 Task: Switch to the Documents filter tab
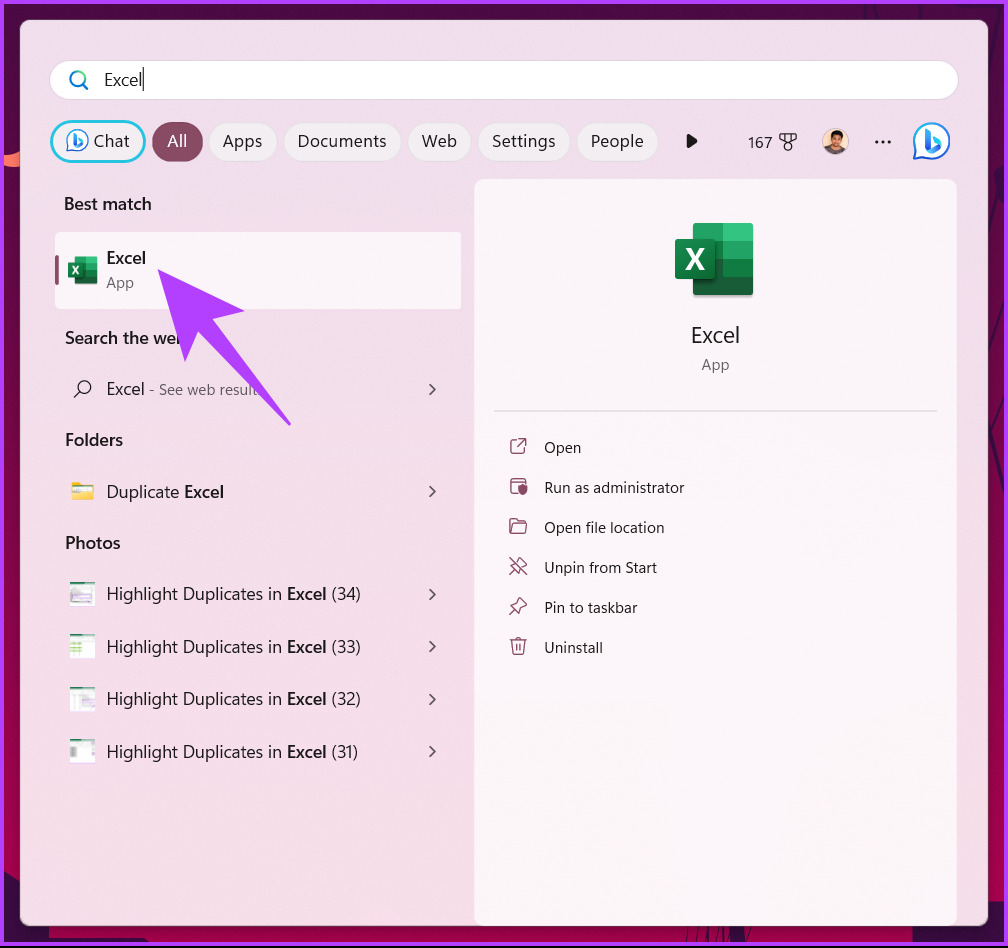342,141
